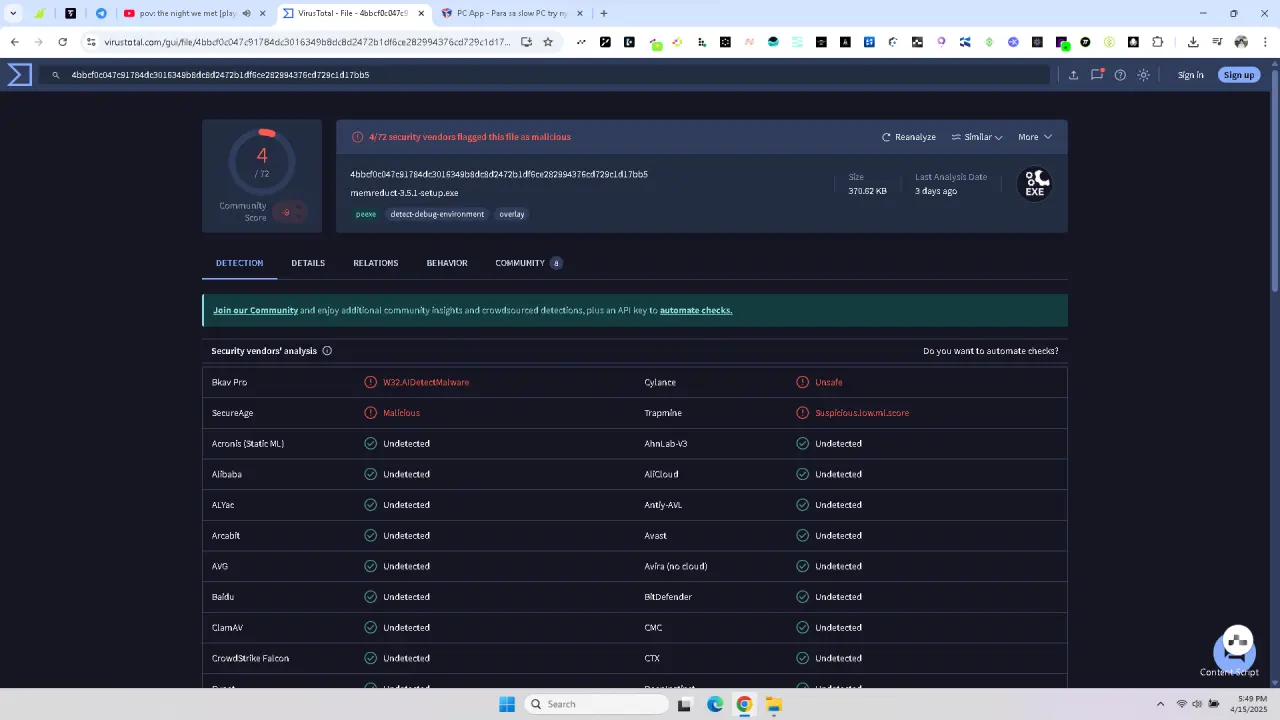1280x720 pixels.
Task: Click the malicious alert icon in banner
Action: click(357, 137)
